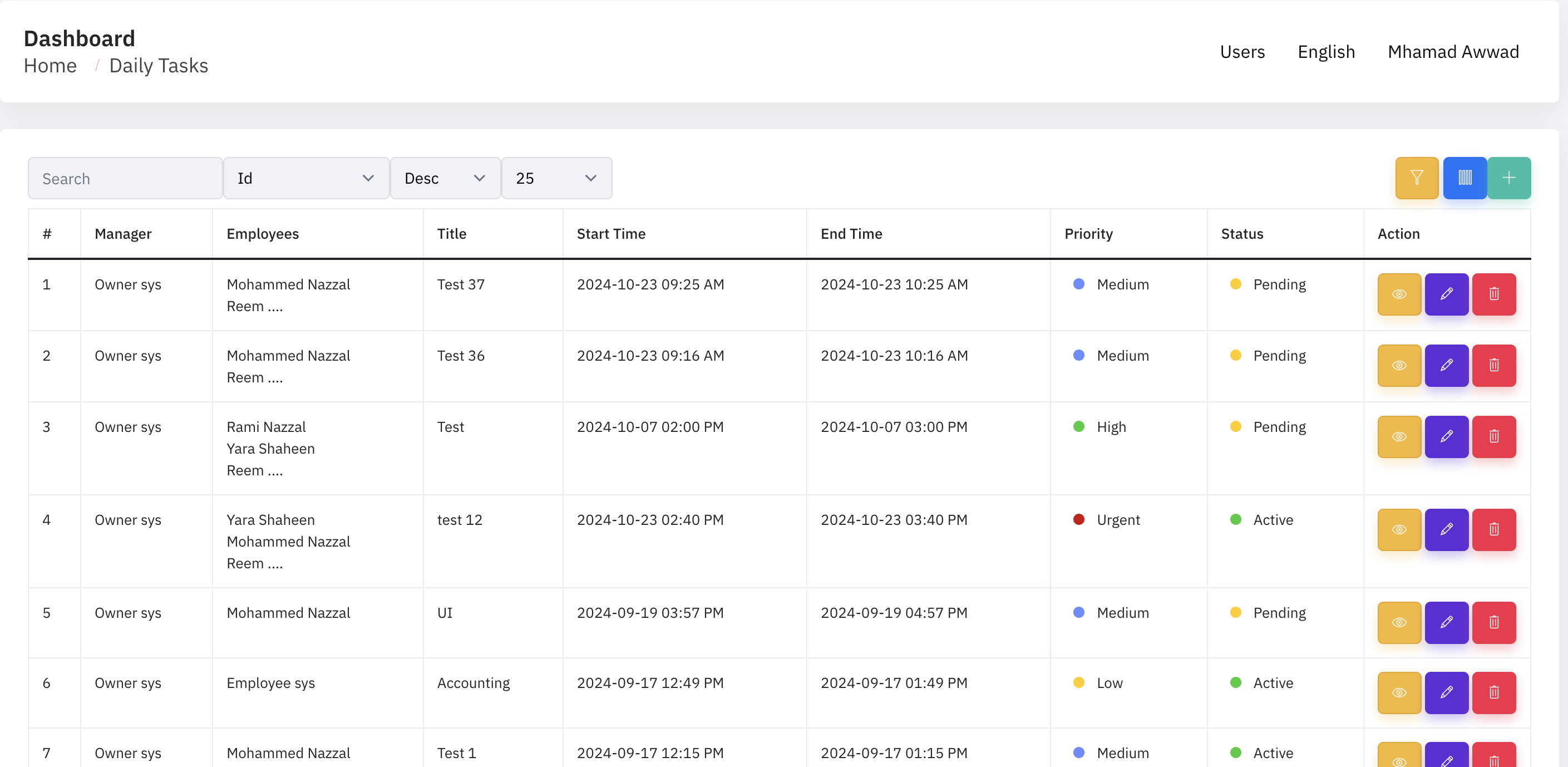Click the Daily Tasks breadcrumb

[x=158, y=66]
